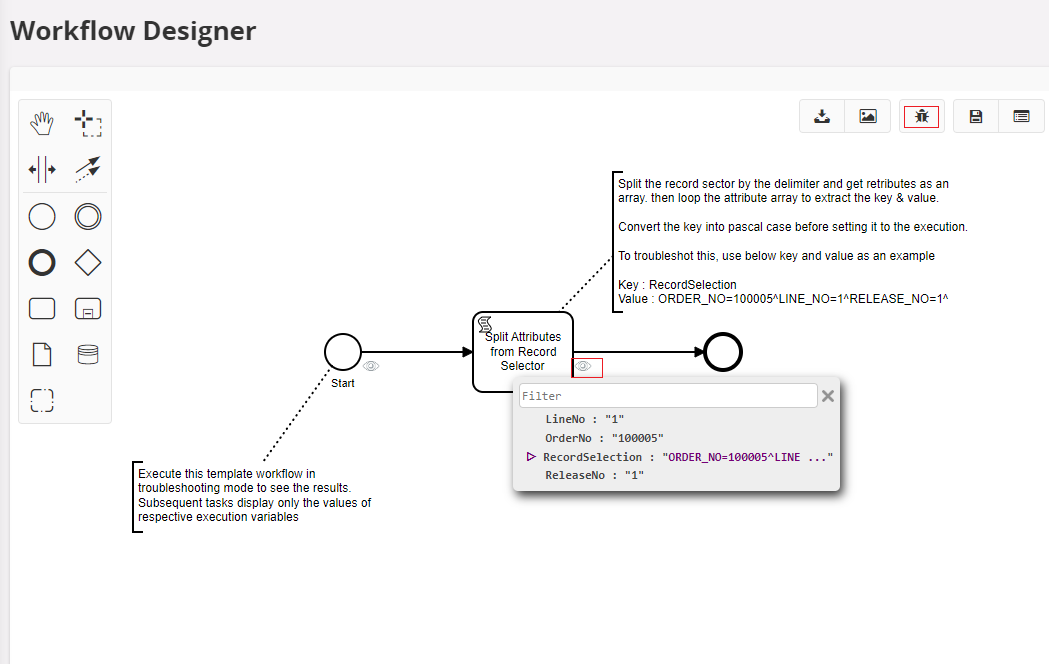The image size is (1049, 664).
Task: Pick the intermediate event shape
Action: 88,217
